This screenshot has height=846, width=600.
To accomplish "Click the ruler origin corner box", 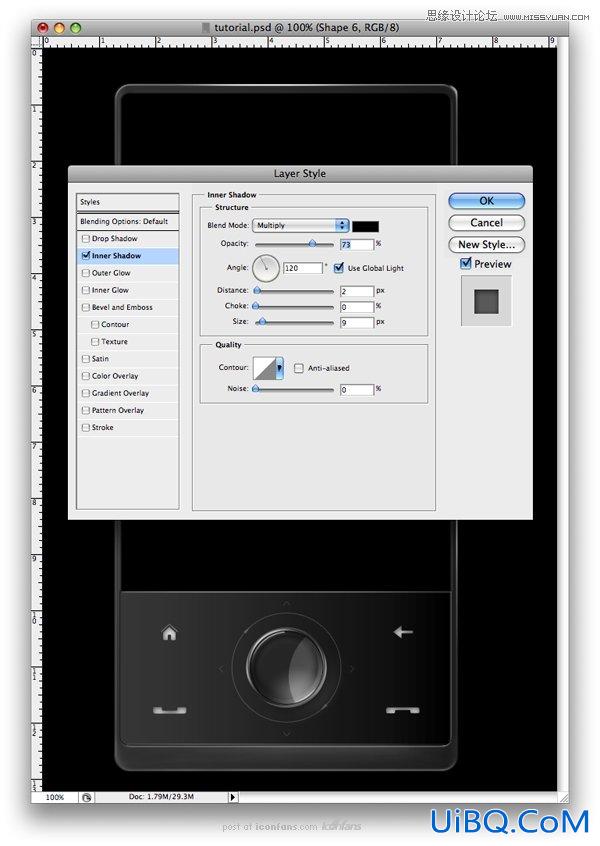I will [37, 41].
